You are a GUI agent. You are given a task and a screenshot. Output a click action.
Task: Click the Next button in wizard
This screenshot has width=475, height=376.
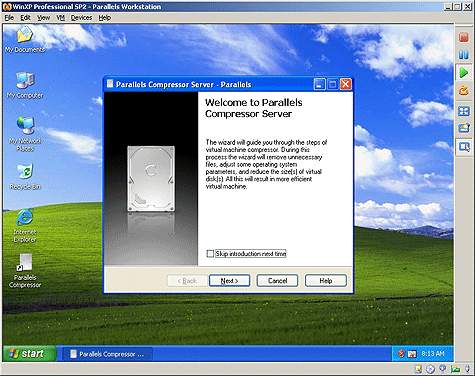click(229, 281)
